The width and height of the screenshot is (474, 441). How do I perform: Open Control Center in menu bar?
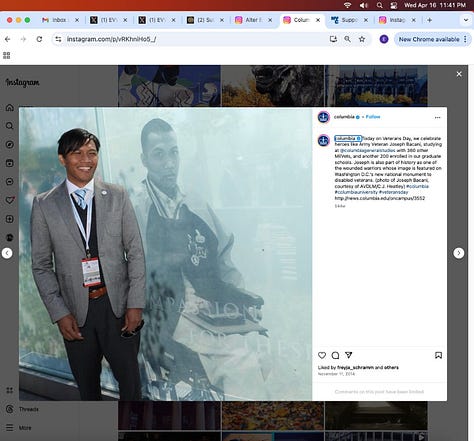(394, 5)
